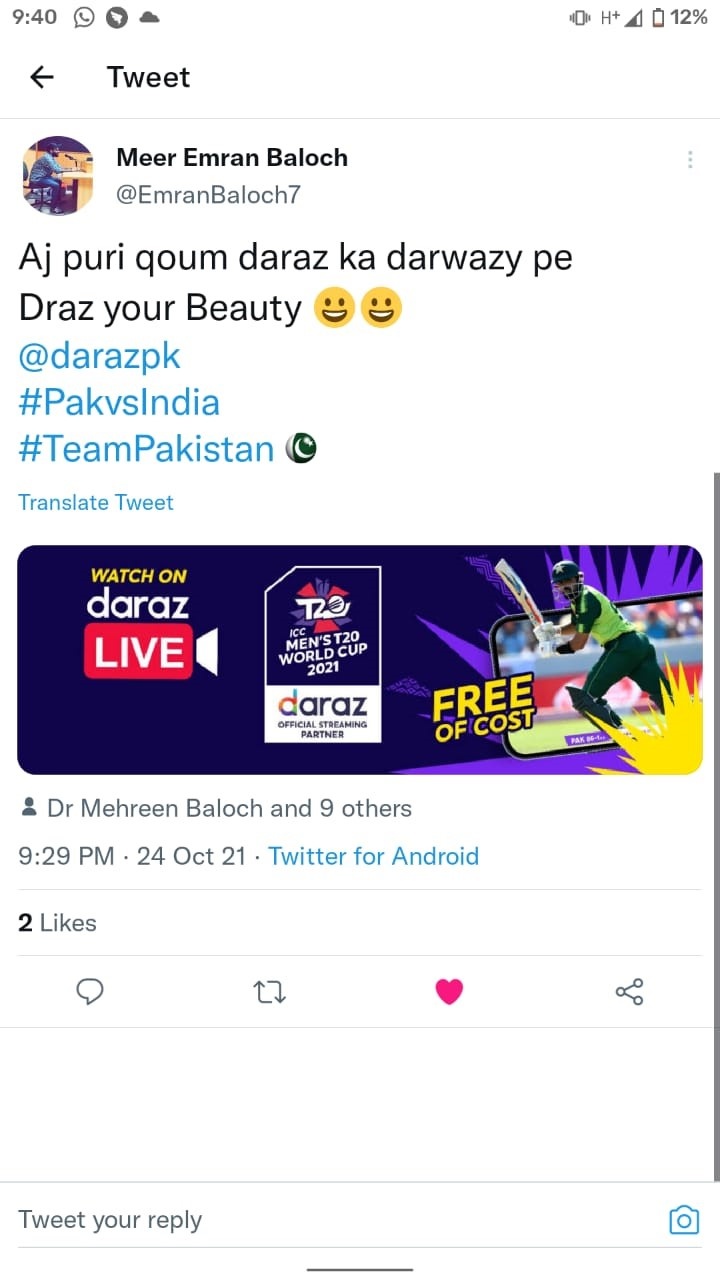720x1280 pixels.
Task: Tap the share icon
Action: click(x=629, y=992)
